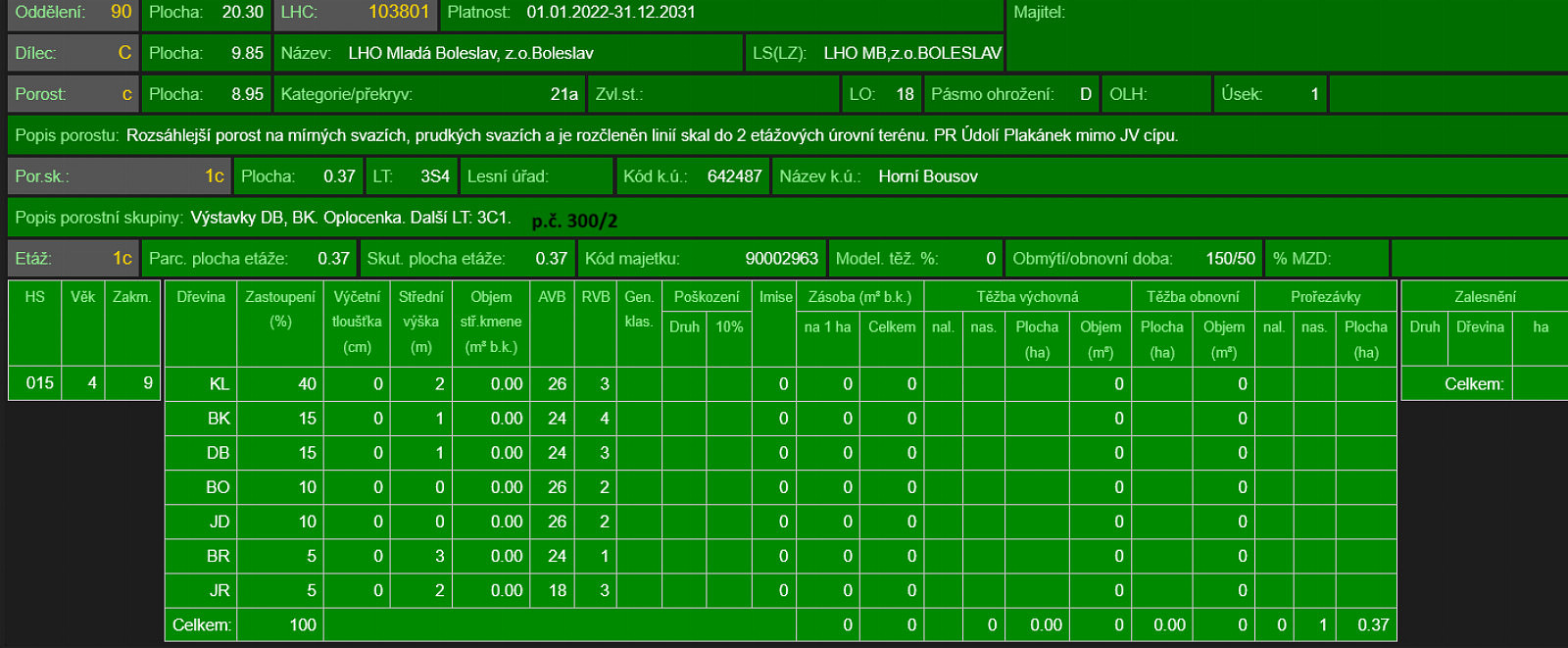
Task: Select the name LHO Mladá Boleslav, z.o.Boleslav
Action: [470, 53]
